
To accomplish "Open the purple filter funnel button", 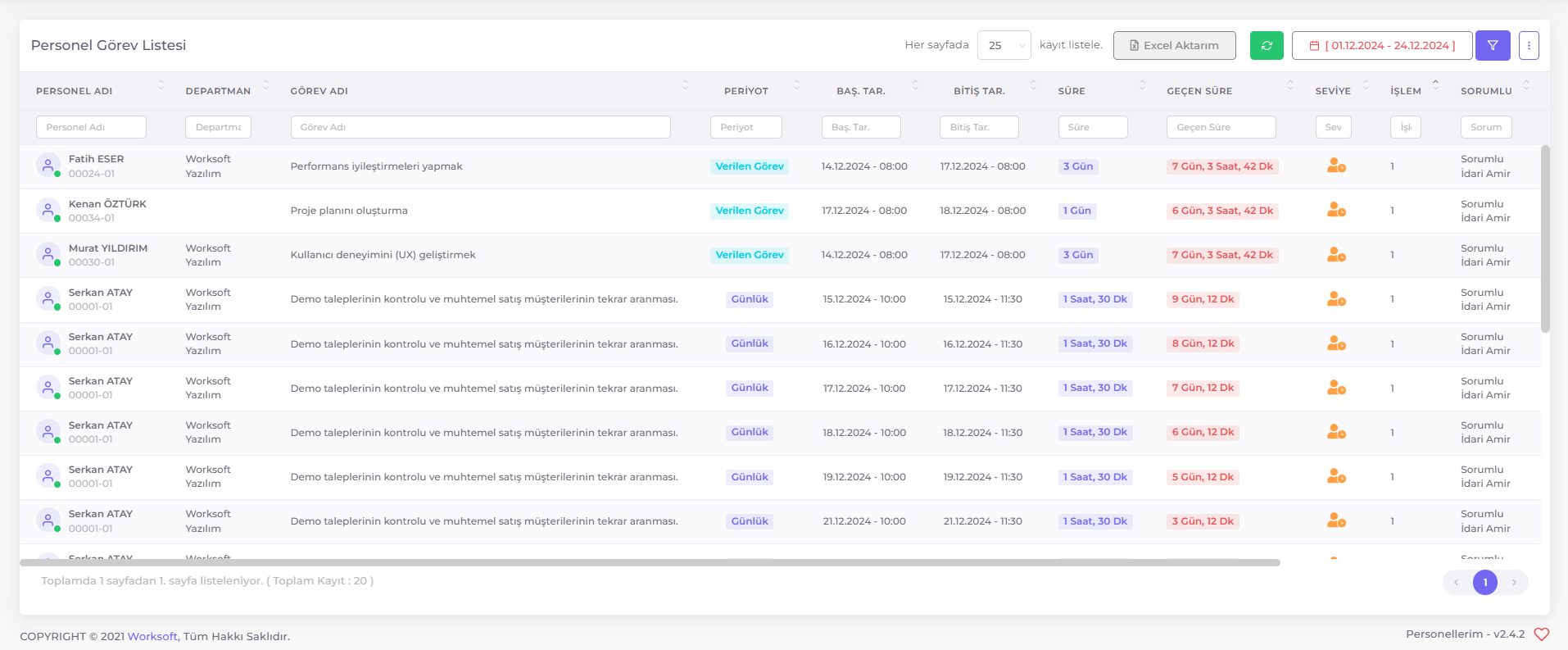I will (x=1493, y=46).
